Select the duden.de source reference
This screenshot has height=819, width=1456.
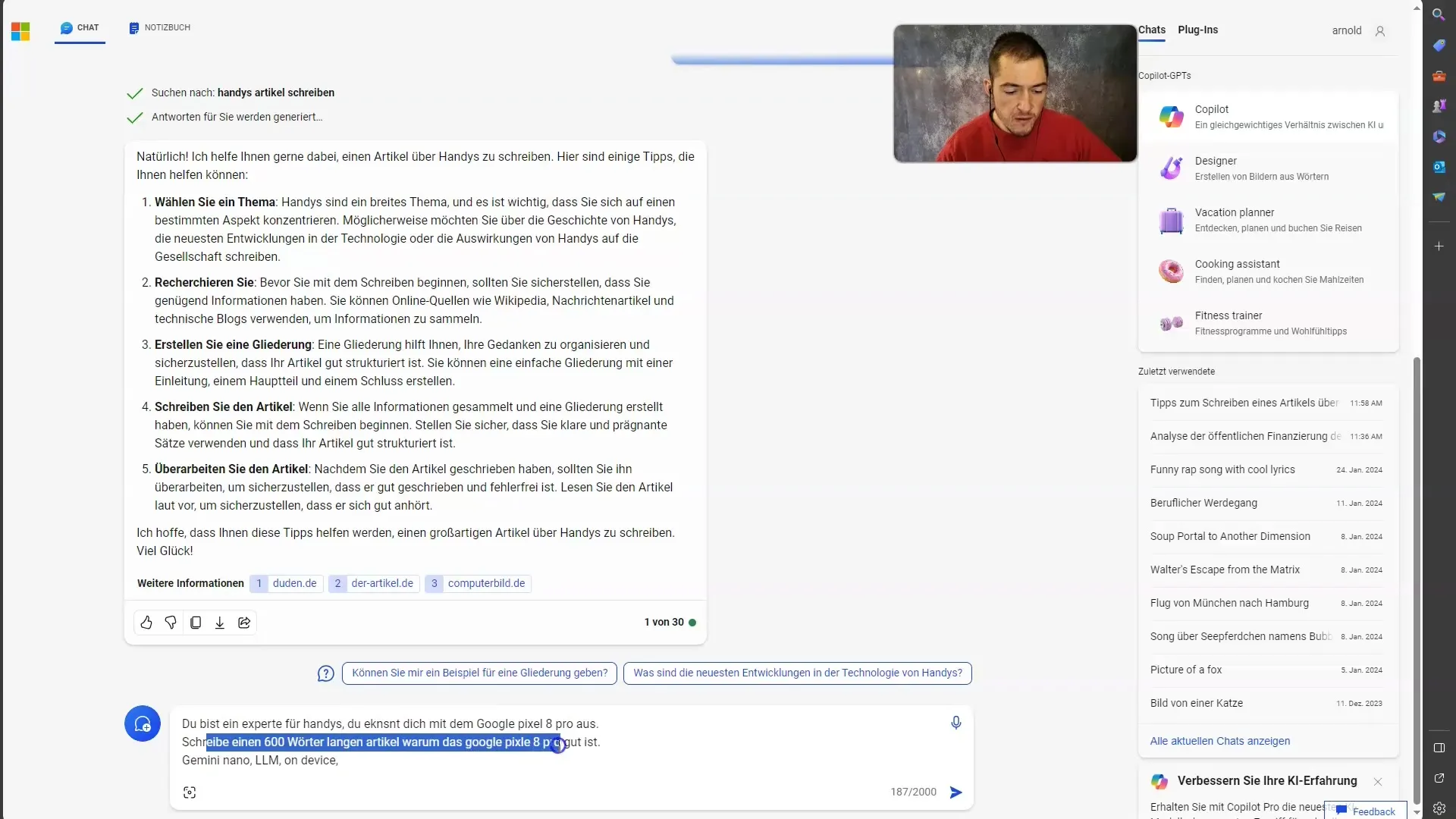click(285, 583)
